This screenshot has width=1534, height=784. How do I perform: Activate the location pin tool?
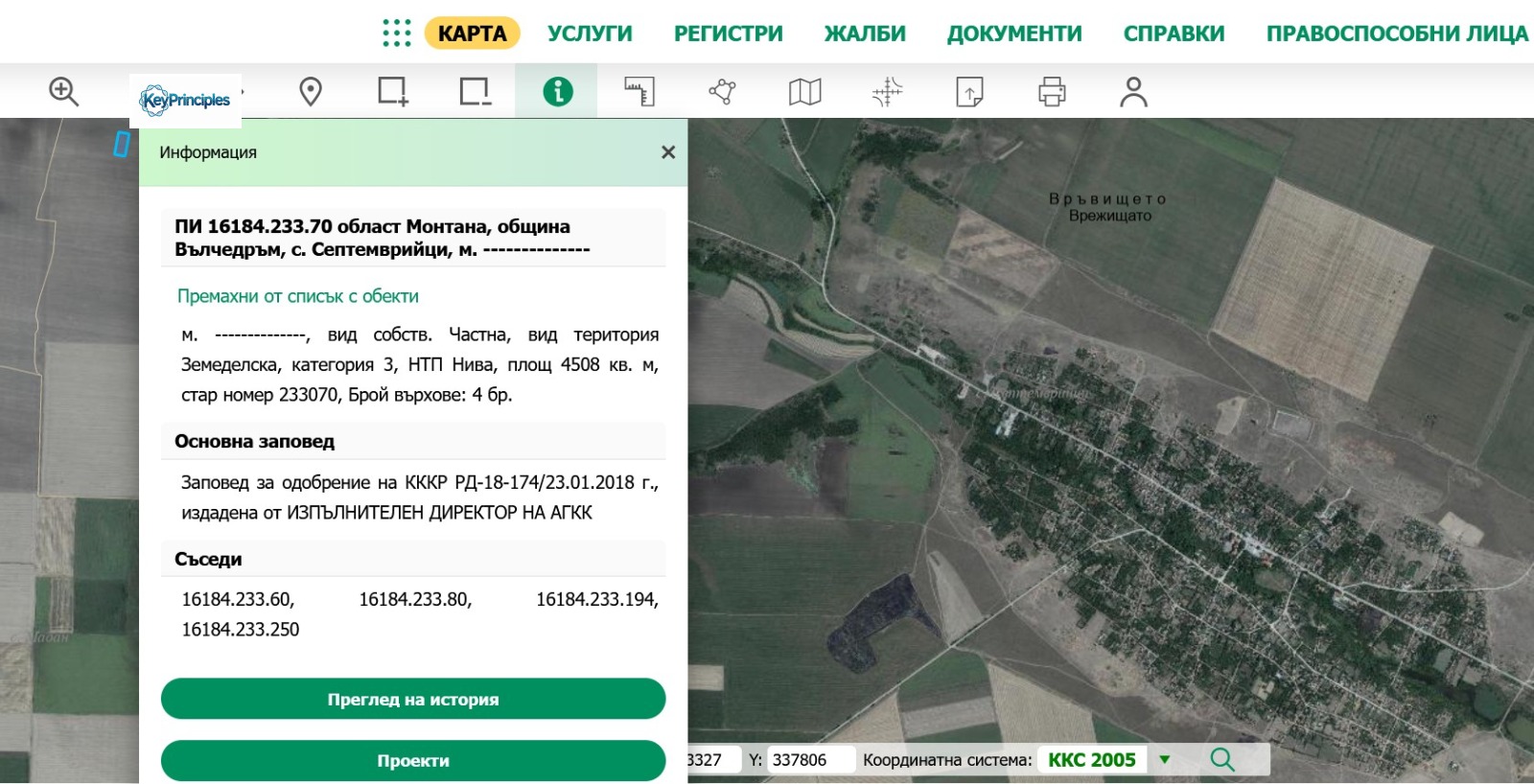[x=311, y=92]
